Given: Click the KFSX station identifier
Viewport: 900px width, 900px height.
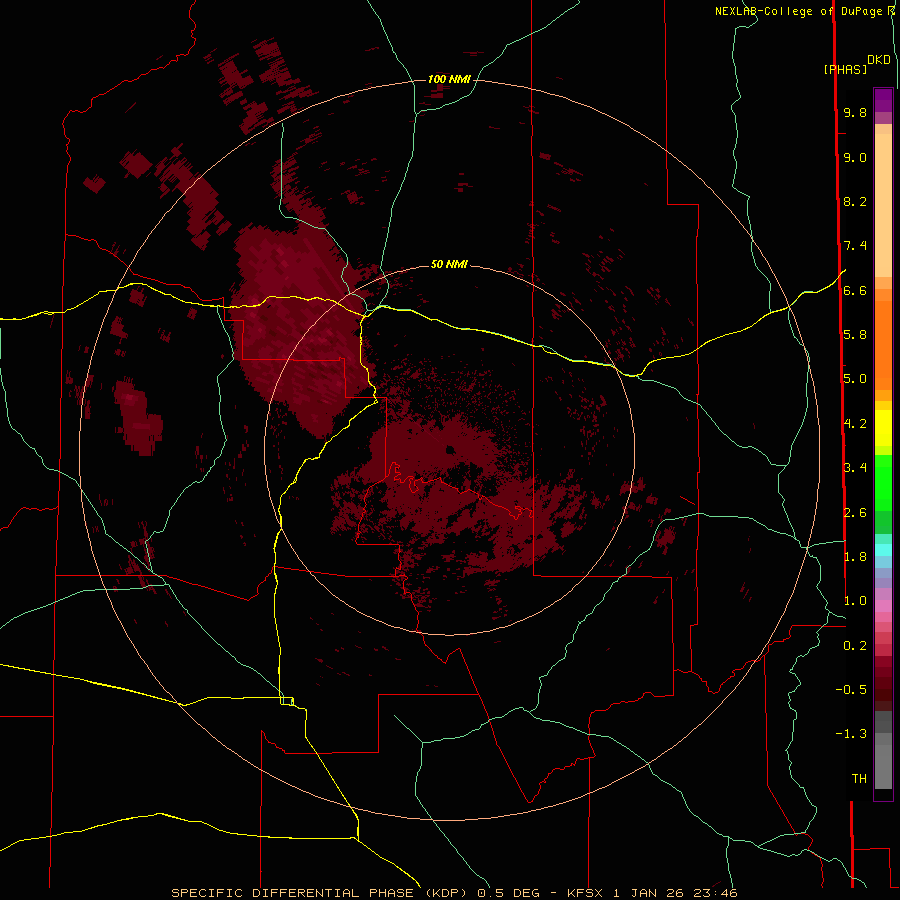Looking at the screenshot, I should (x=585, y=893).
